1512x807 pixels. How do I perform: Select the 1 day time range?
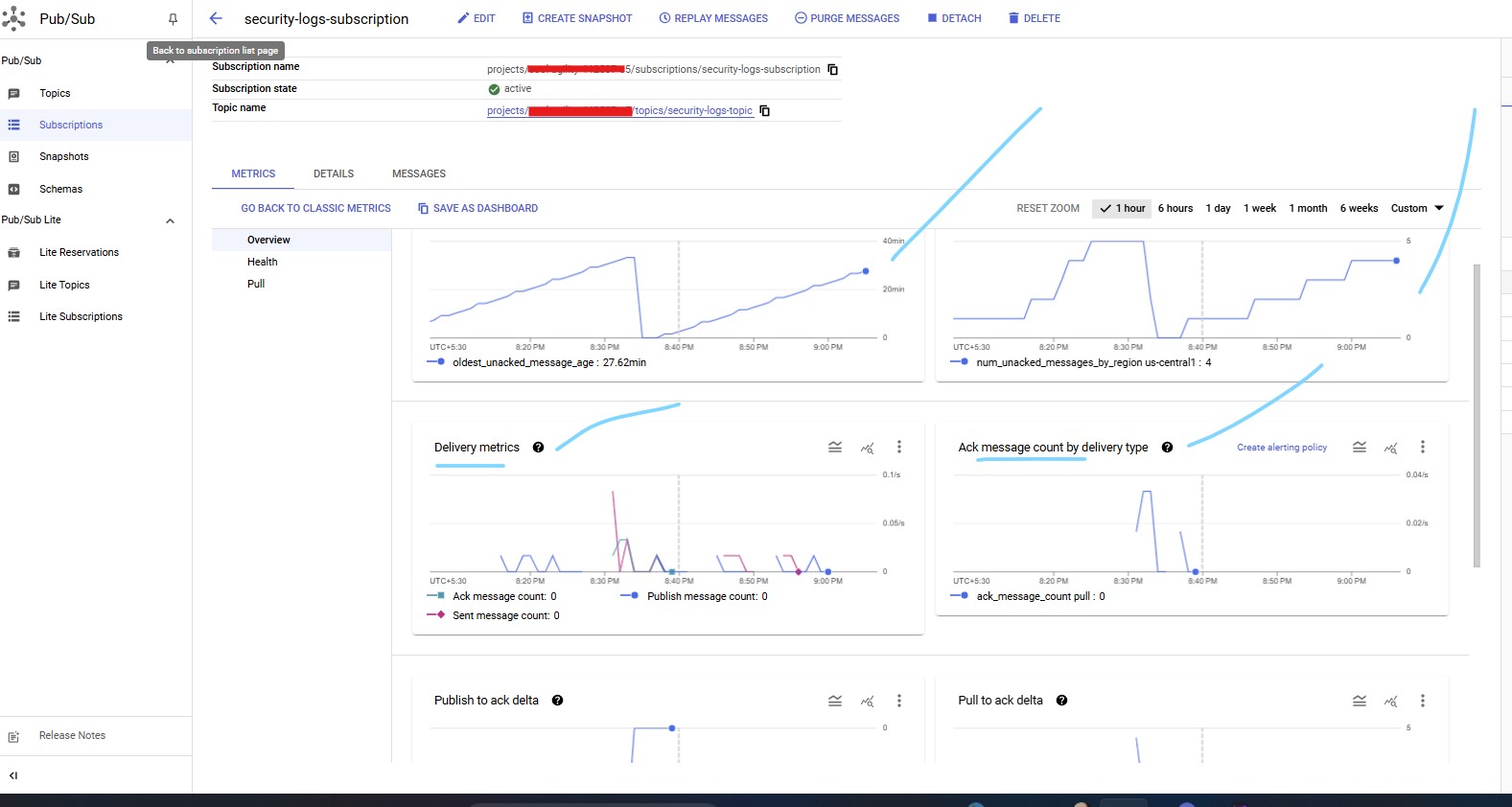click(x=1218, y=208)
